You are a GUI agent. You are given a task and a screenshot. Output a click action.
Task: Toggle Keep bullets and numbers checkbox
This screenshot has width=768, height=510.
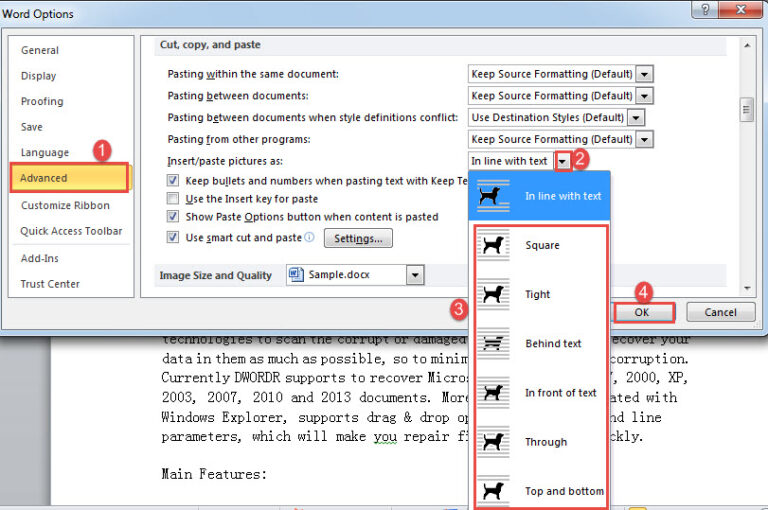coord(172,180)
